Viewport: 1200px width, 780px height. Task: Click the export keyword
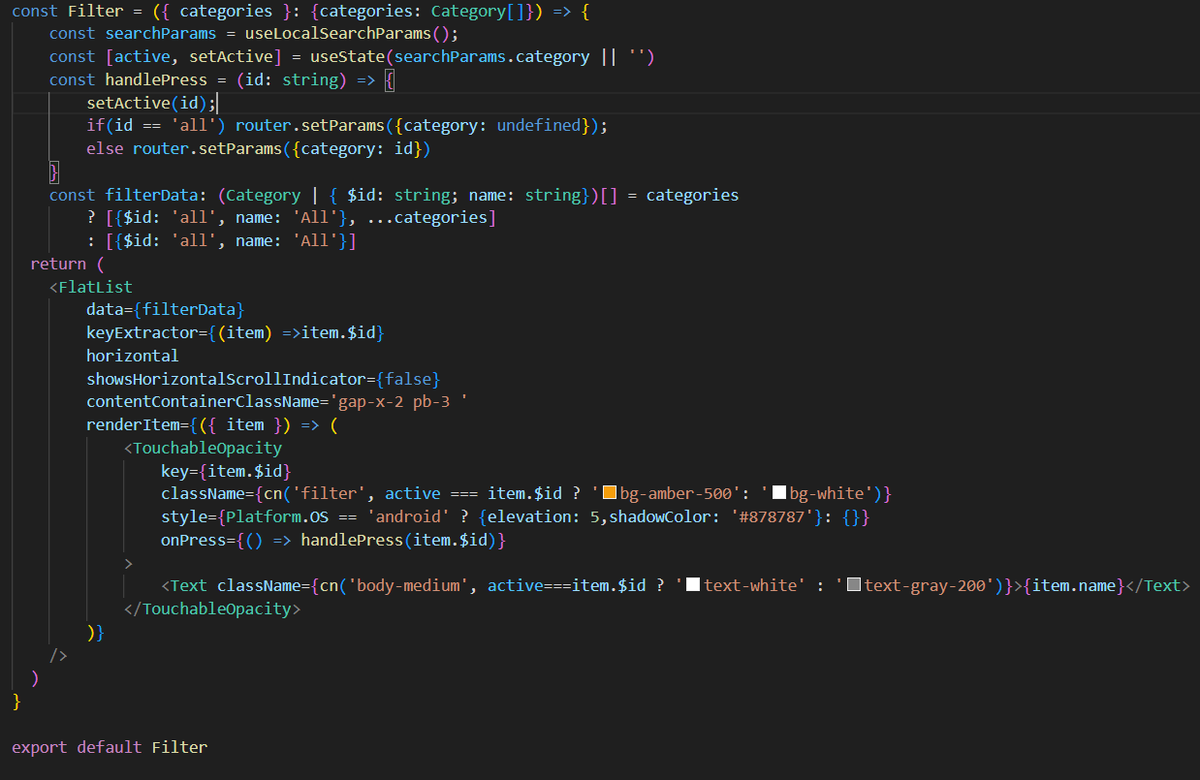(x=40, y=746)
